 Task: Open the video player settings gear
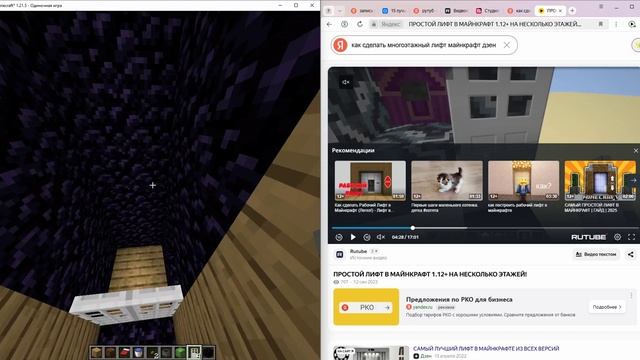[x=618, y=237]
